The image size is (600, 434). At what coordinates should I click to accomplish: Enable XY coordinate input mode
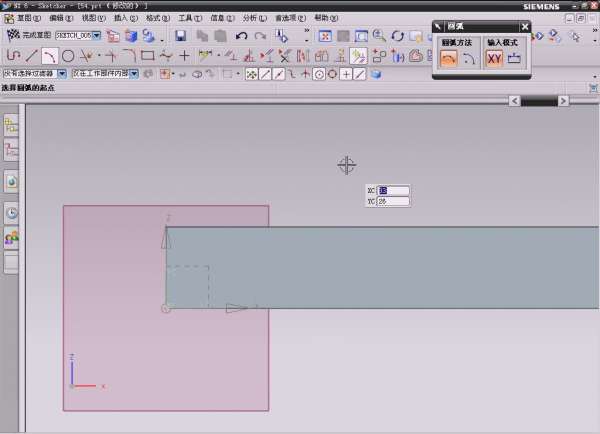pyautogui.click(x=494, y=59)
